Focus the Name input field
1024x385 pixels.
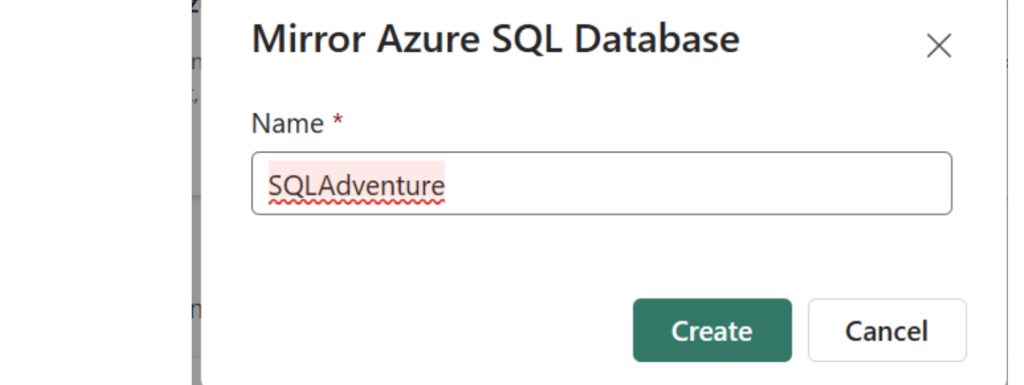click(601, 183)
